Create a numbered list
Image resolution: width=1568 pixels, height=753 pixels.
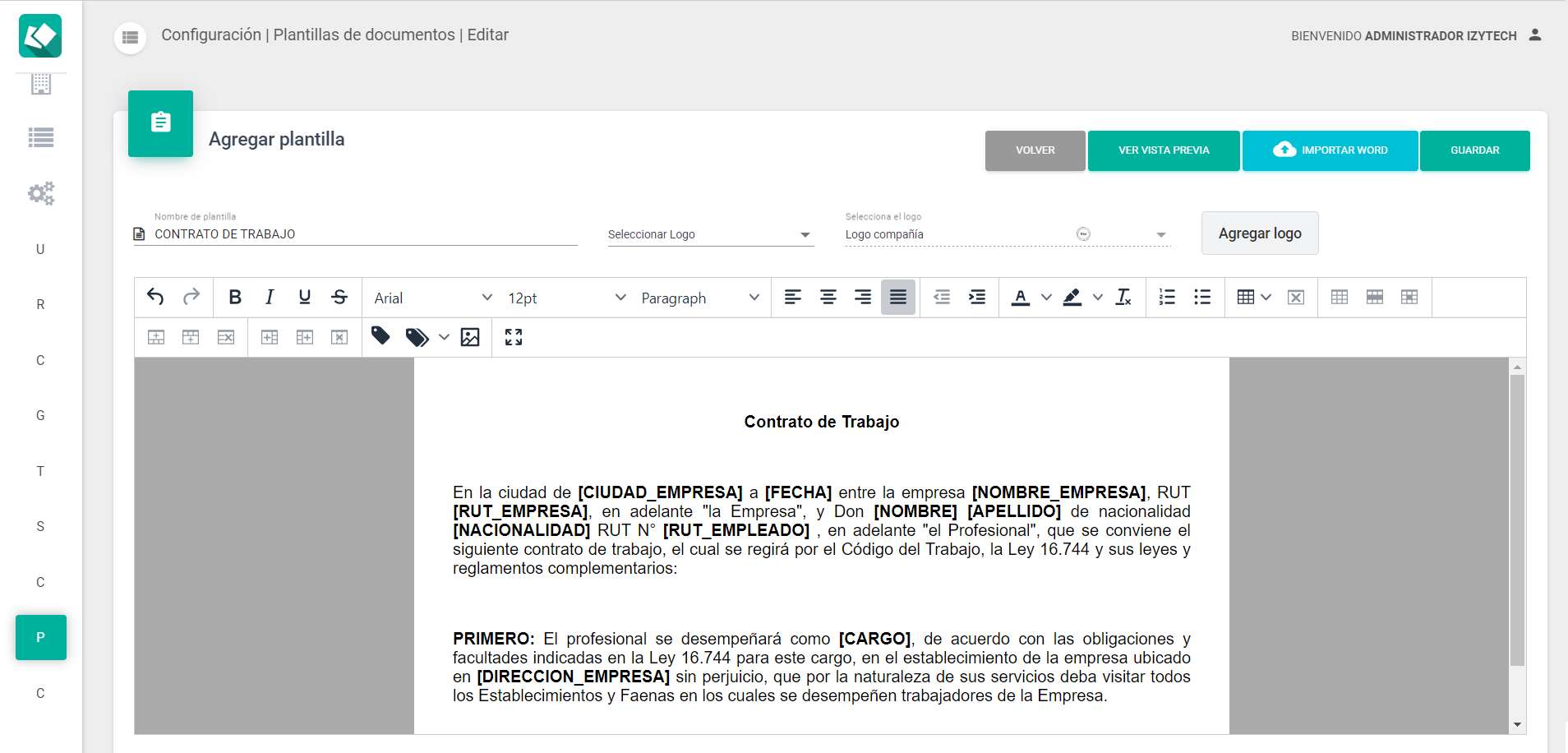1168,297
